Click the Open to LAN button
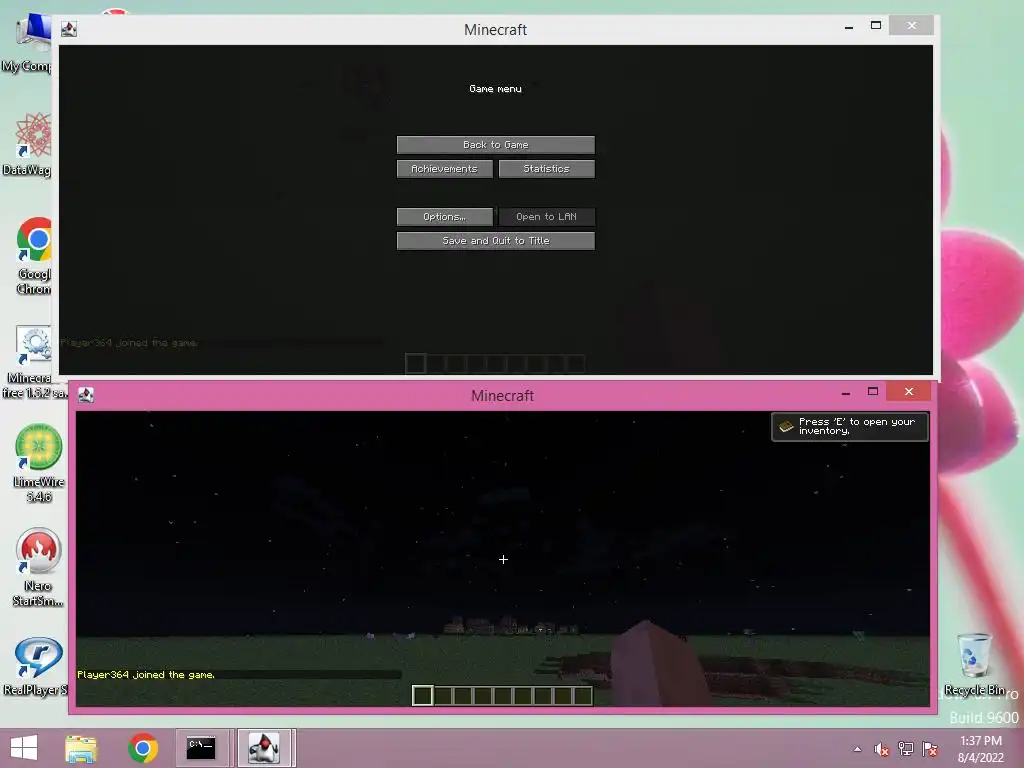This screenshot has height=768, width=1024. pos(547,217)
